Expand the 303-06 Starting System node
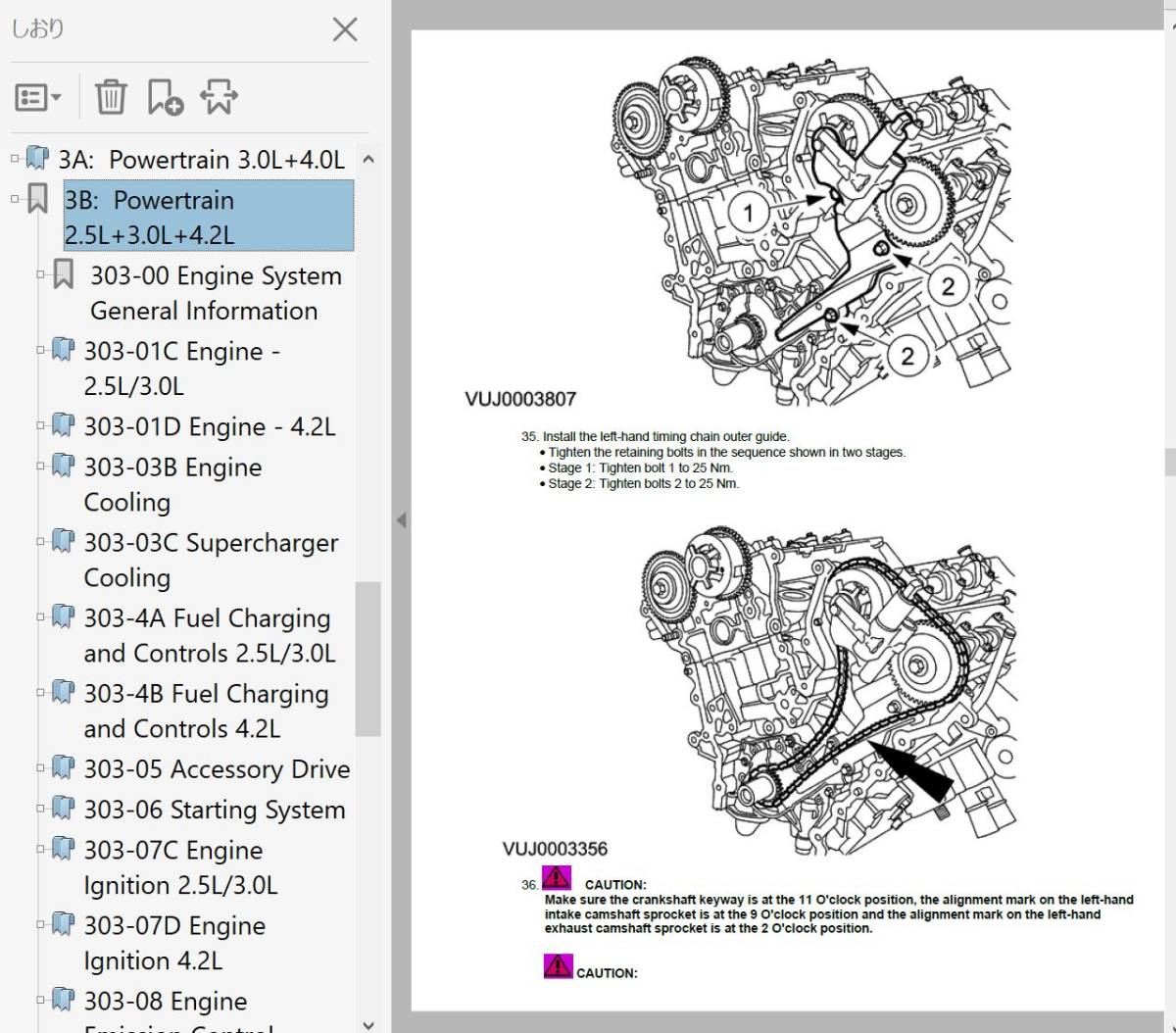 pyautogui.click(x=41, y=808)
